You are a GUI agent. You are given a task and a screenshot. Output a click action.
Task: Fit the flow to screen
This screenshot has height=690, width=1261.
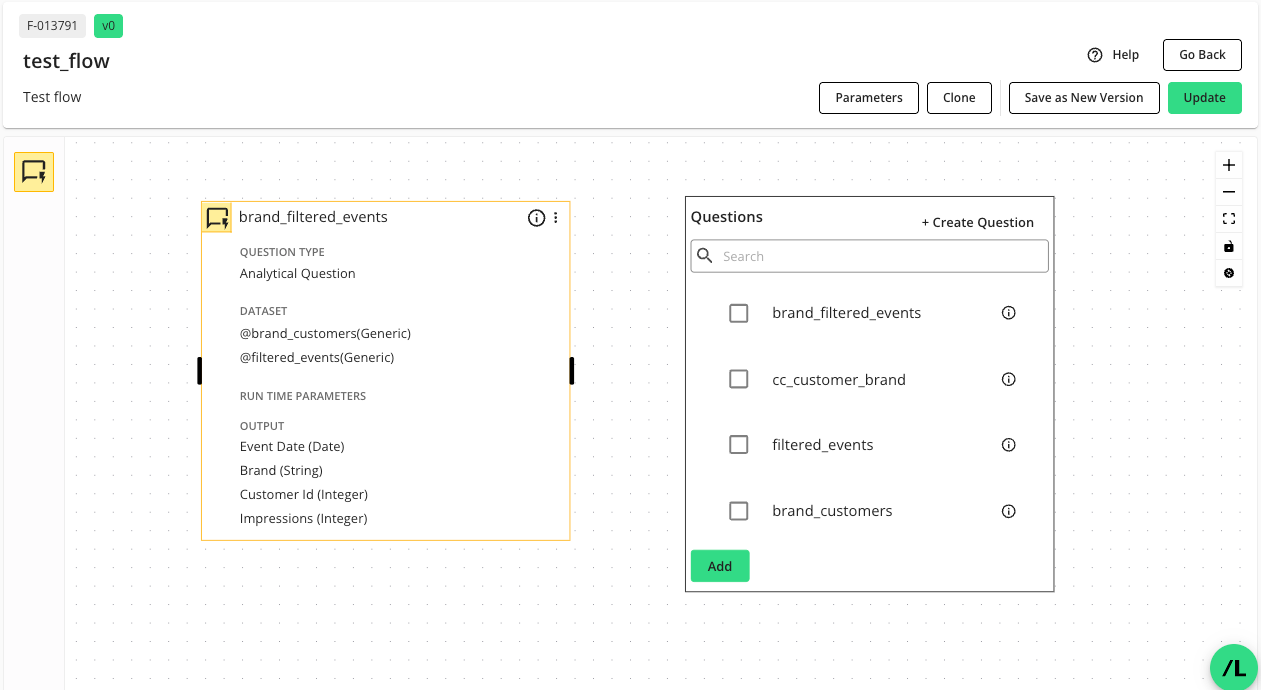[1228, 218]
